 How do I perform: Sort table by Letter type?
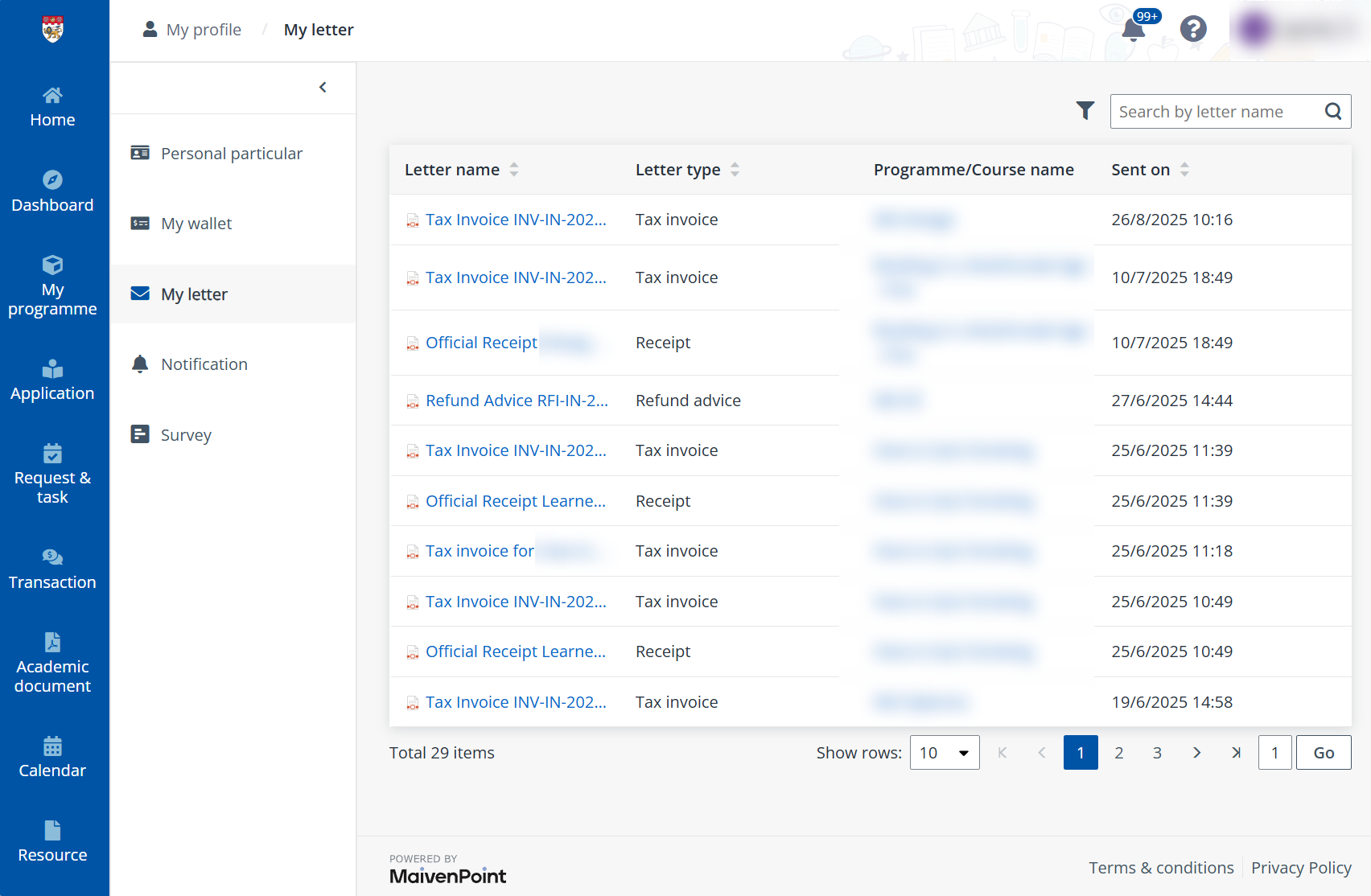pos(735,170)
